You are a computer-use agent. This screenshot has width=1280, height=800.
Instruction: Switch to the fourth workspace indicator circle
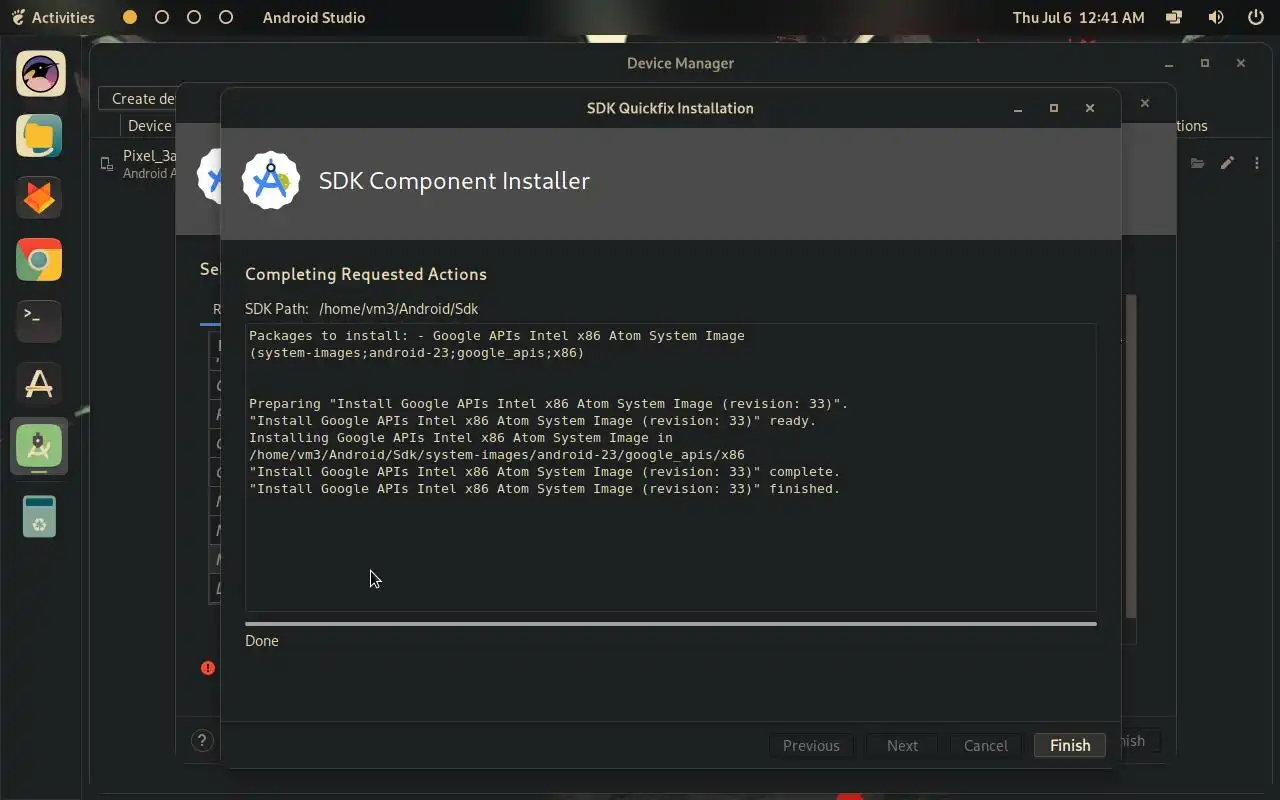pyautogui.click(x=226, y=17)
